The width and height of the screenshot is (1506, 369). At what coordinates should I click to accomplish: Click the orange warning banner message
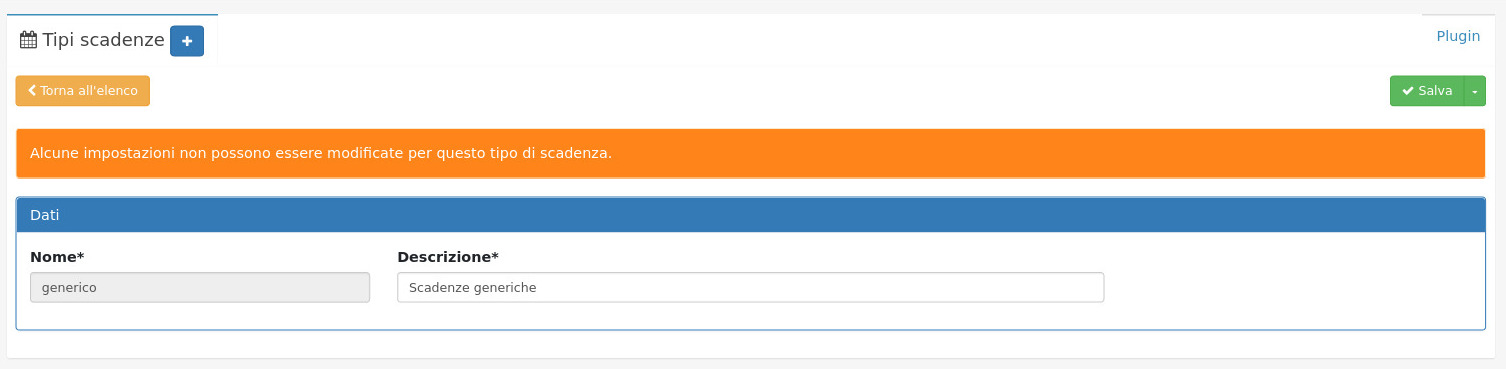point(750,153)
